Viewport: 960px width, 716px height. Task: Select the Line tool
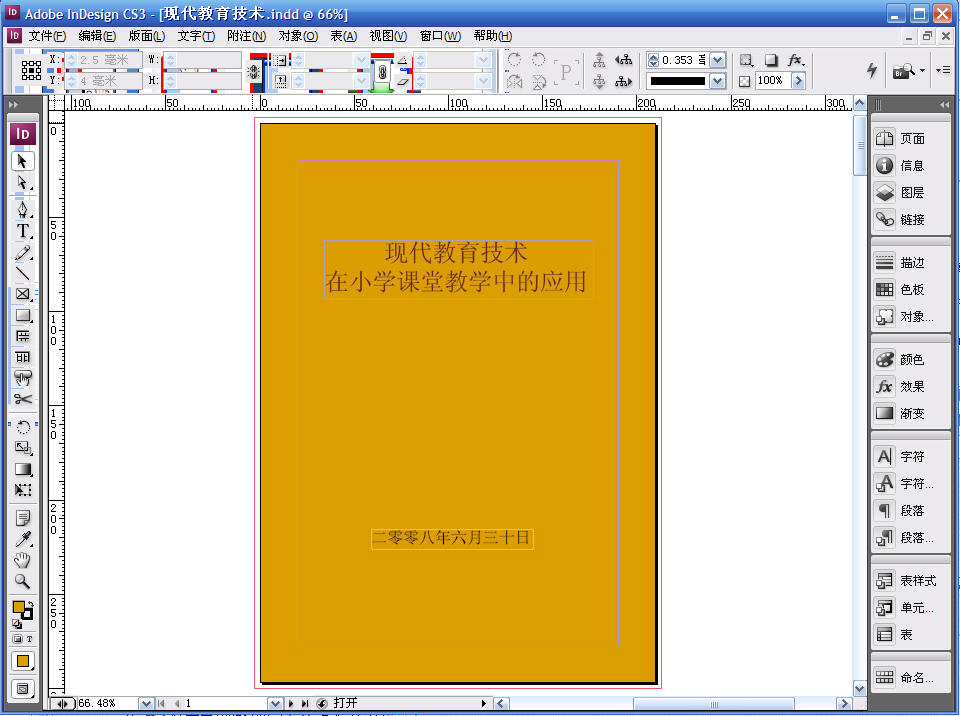[x=23, y=273]
